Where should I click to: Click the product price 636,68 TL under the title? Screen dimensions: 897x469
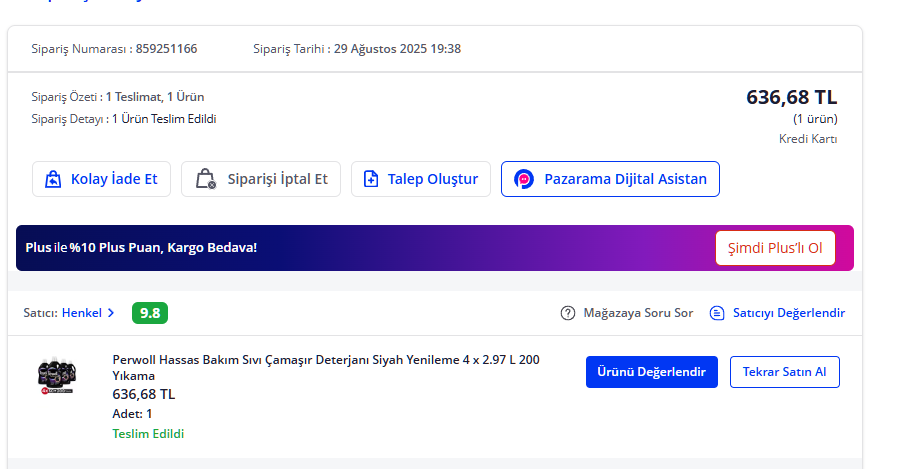(144, 394)
